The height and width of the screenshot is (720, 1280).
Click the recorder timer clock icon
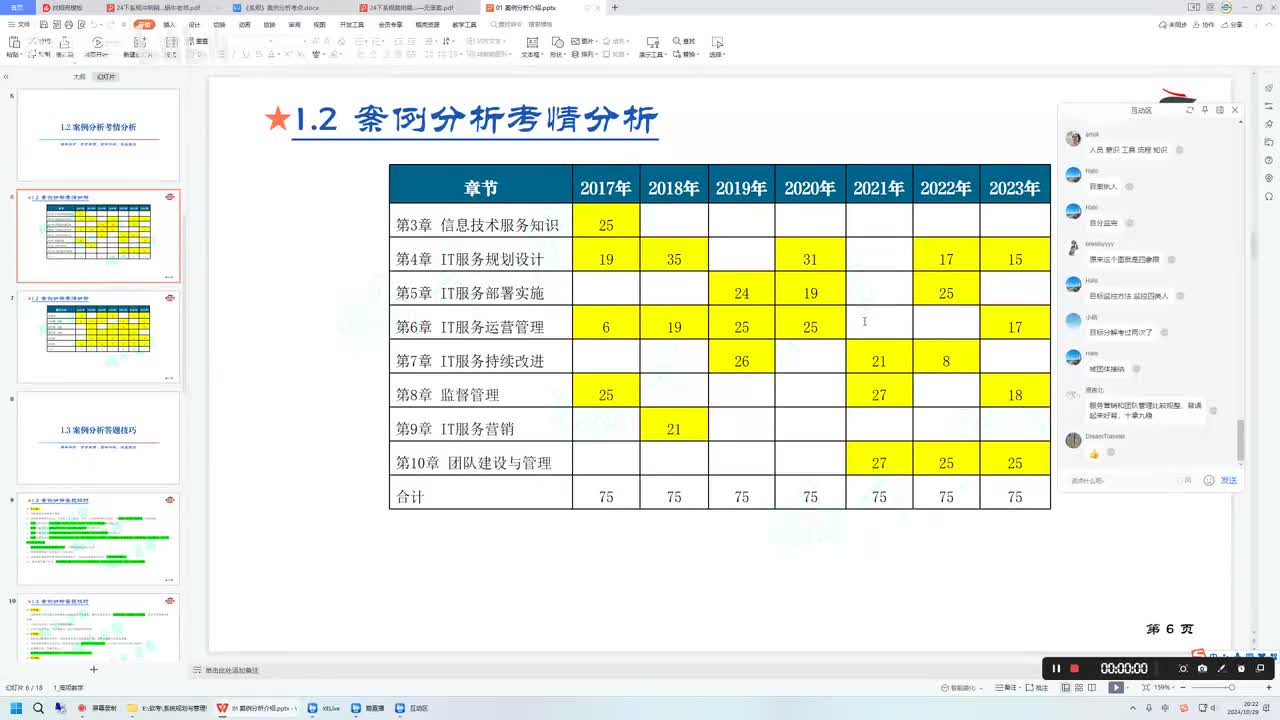(x=1241, y=668)
